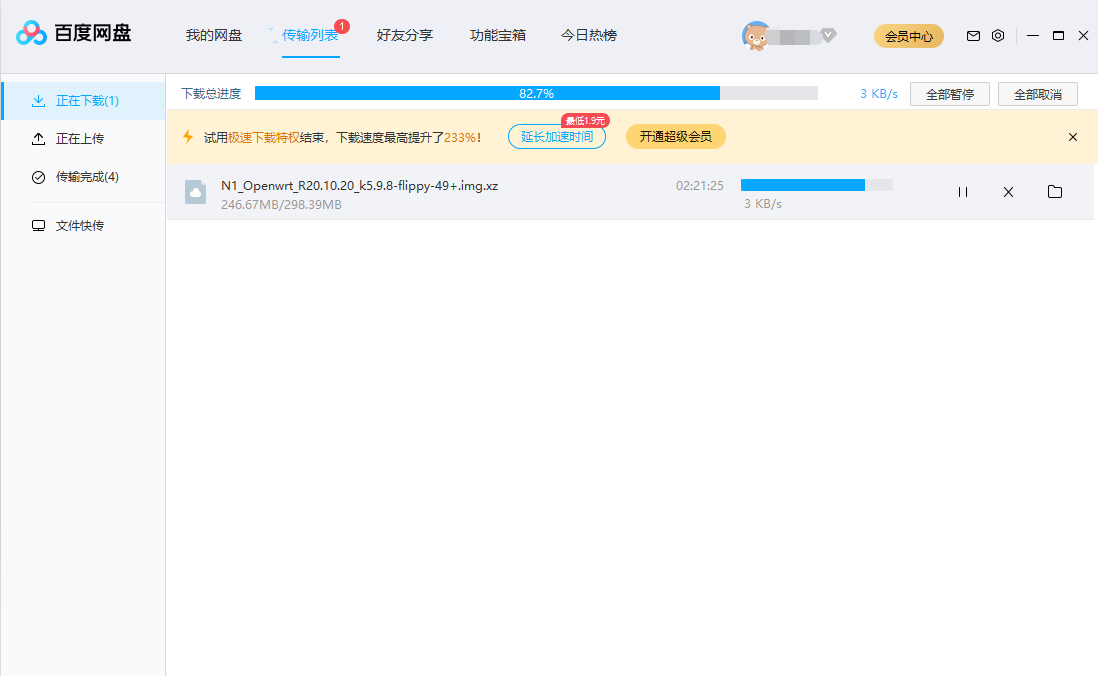Click the file type icon of N1_Openwrt

pos(195,192)
